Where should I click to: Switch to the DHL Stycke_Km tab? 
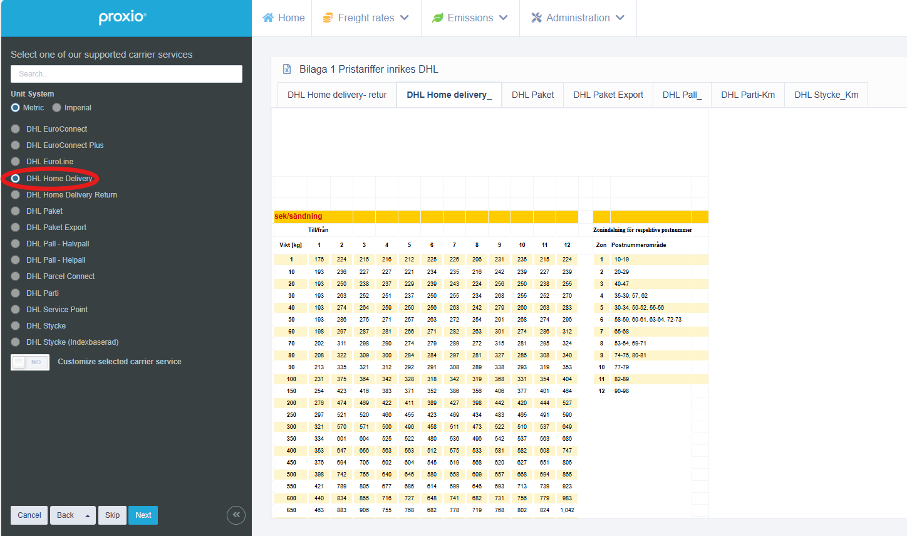(826, 95)
